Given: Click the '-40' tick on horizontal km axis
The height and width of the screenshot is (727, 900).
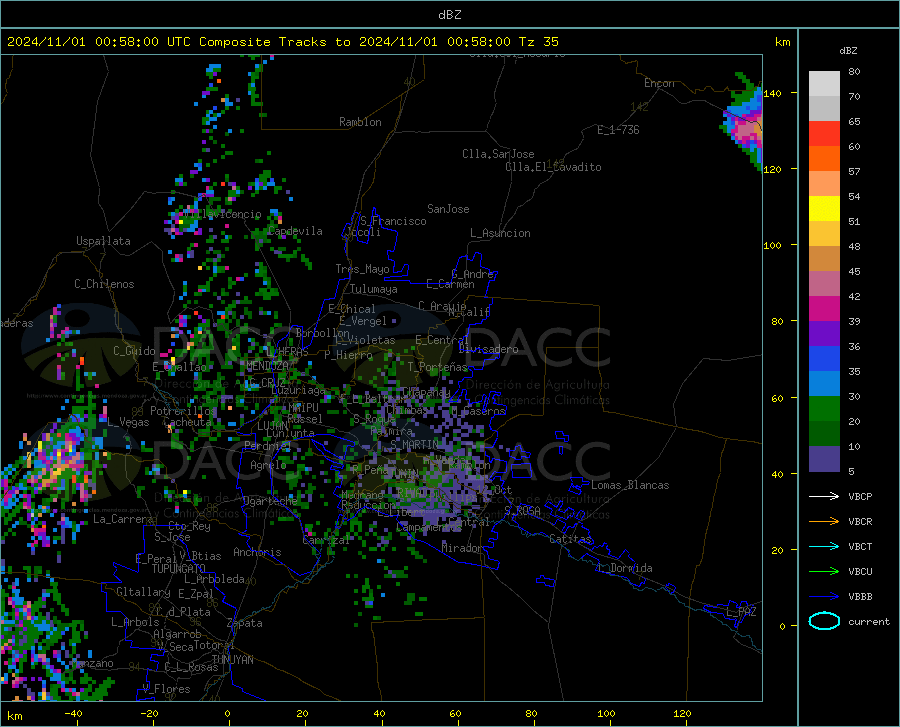Looking at the screenshot, I should click(x=73, y=713).
